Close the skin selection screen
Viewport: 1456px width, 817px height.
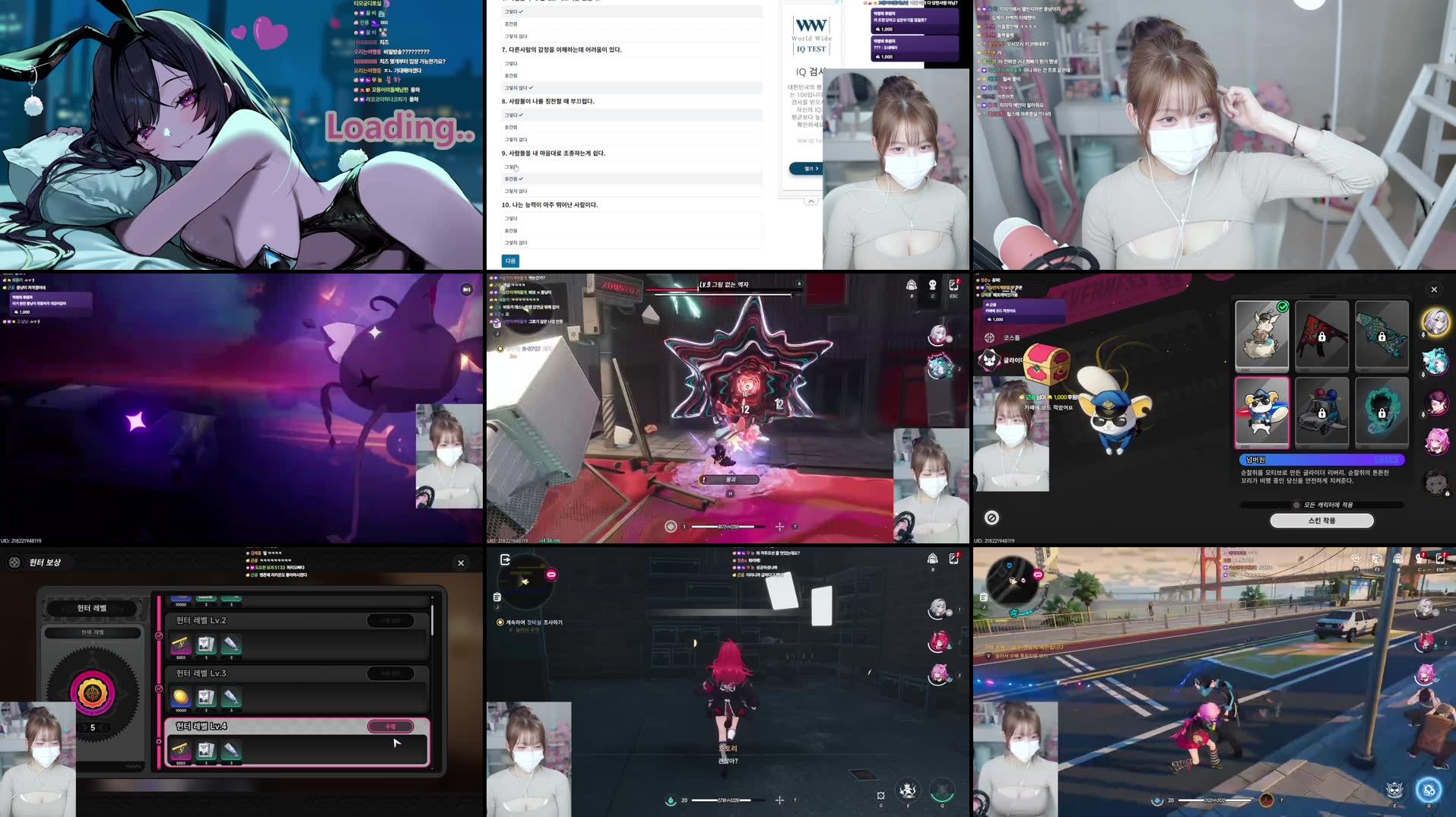point(1434,290)
